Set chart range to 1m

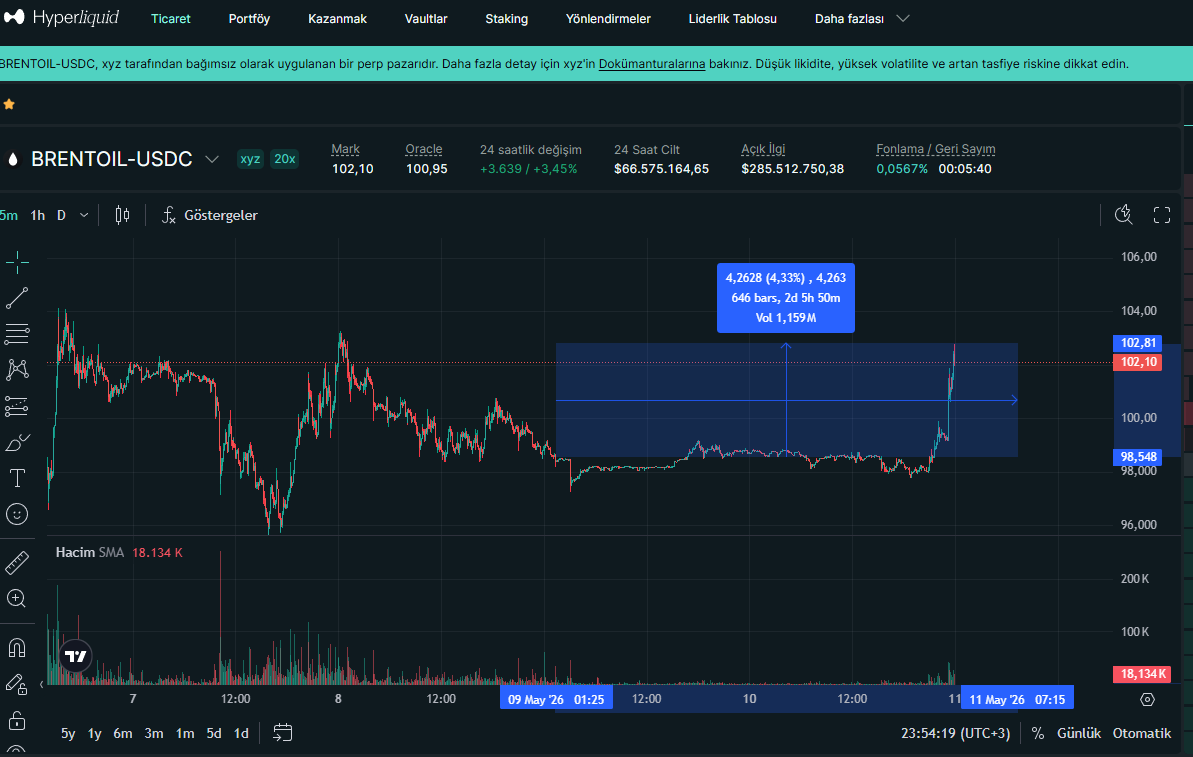[x=185, y=733]
